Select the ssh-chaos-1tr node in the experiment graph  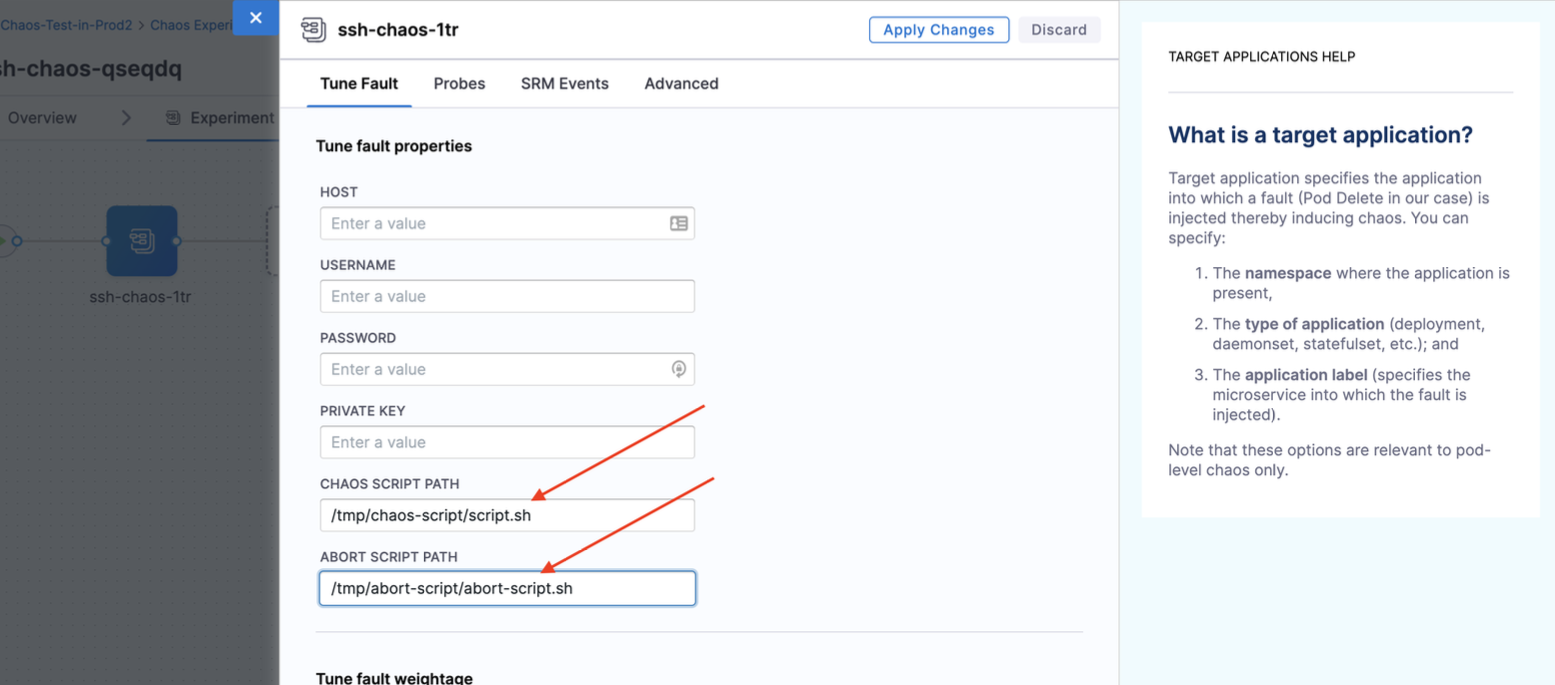coord(141,241)
